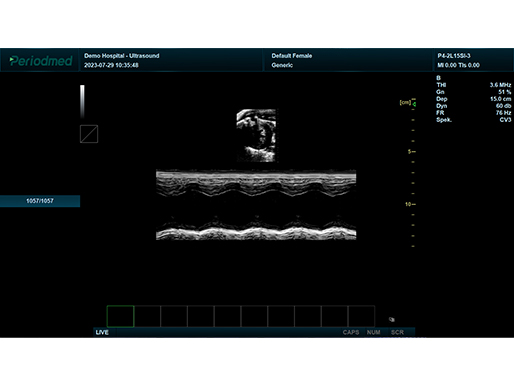The height and width of the screenshot is (386, 514).
Task: Click the grayscale gradient bar
Action: click(82, 102)
